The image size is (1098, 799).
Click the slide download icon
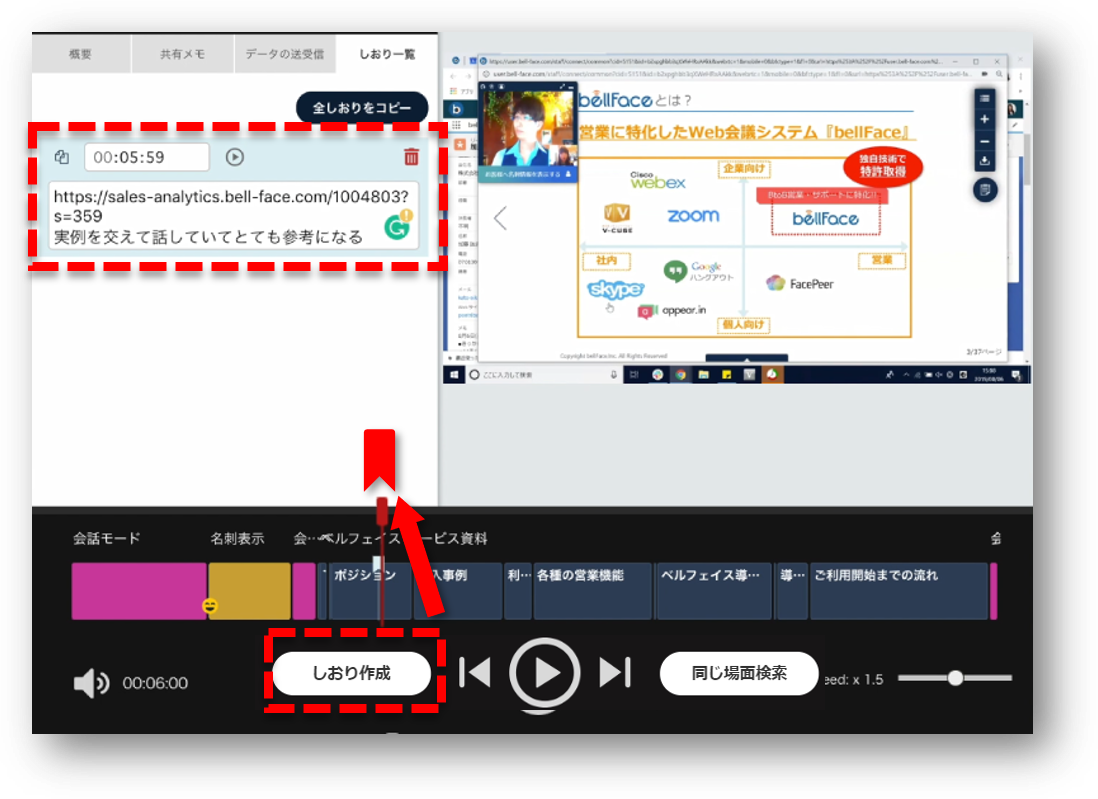[984, 161]
